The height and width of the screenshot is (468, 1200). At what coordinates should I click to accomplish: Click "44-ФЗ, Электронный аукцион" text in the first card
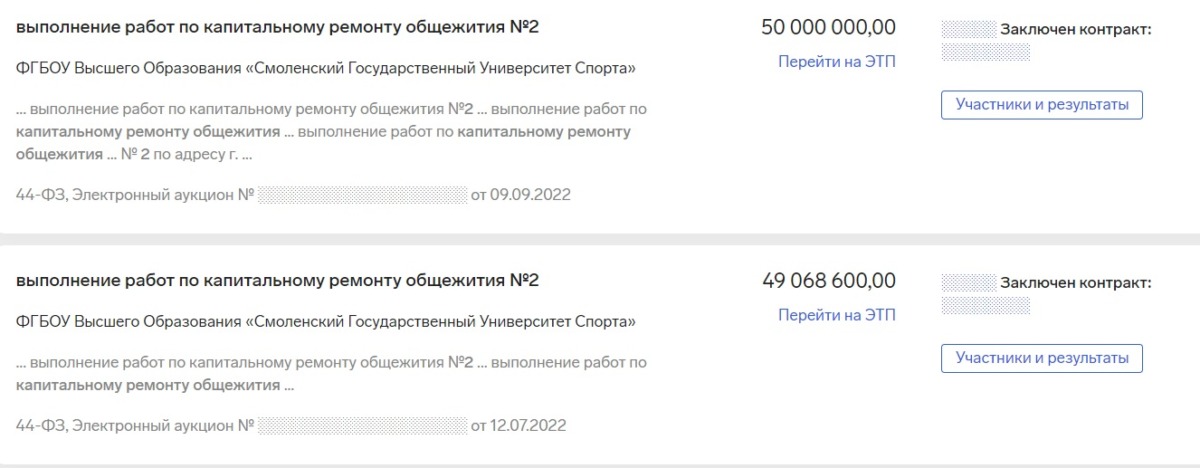[124, 195]
